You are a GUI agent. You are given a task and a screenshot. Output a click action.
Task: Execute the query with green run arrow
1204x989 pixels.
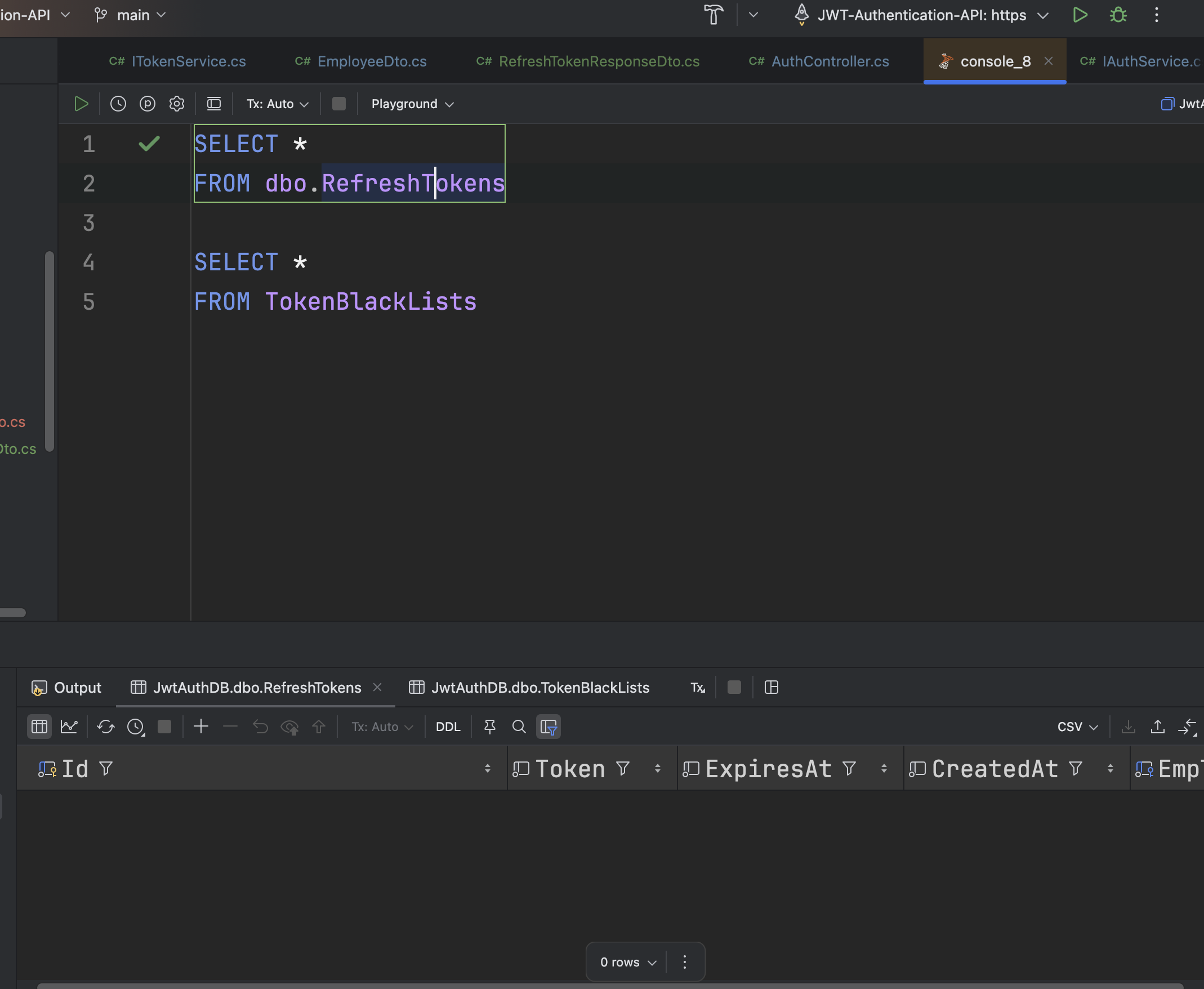click(82, 104)
